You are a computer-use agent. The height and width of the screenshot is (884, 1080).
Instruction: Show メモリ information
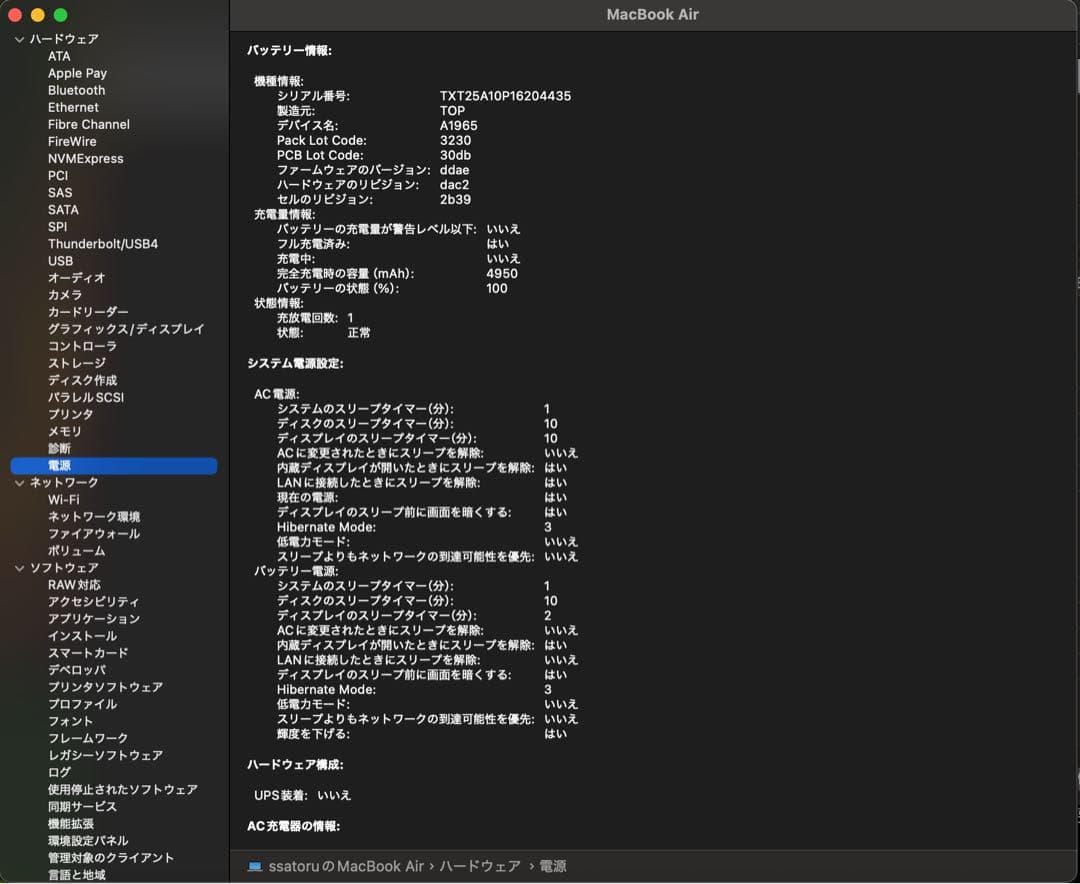[65, 431]
